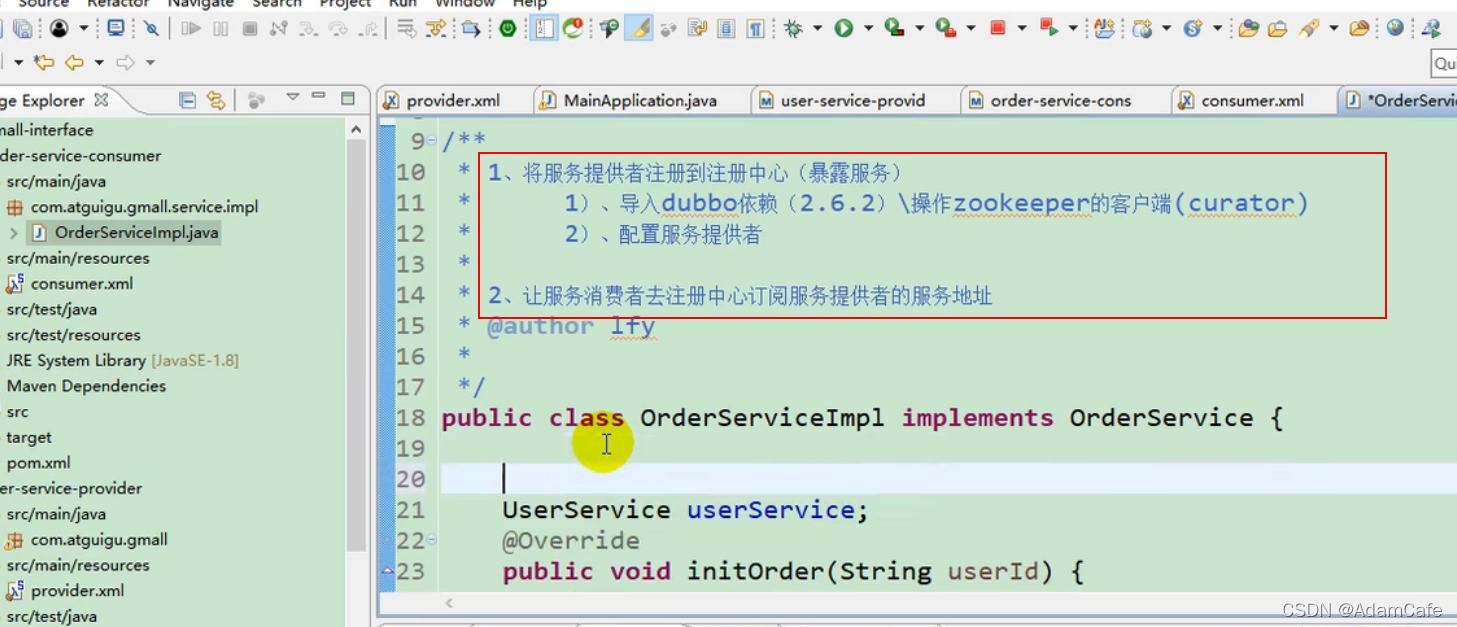The width and height of the screenshot is (1457, 627).
Task: Click the External Tools run icon
Action: pyautogui.click(x=946, y=29)
